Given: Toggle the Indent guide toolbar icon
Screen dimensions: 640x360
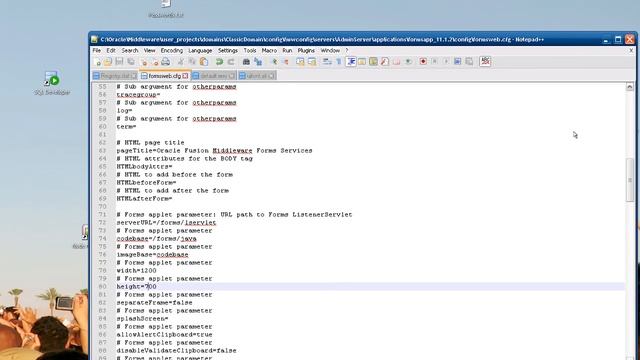Looking at the screenshot, I should [351, 62].
